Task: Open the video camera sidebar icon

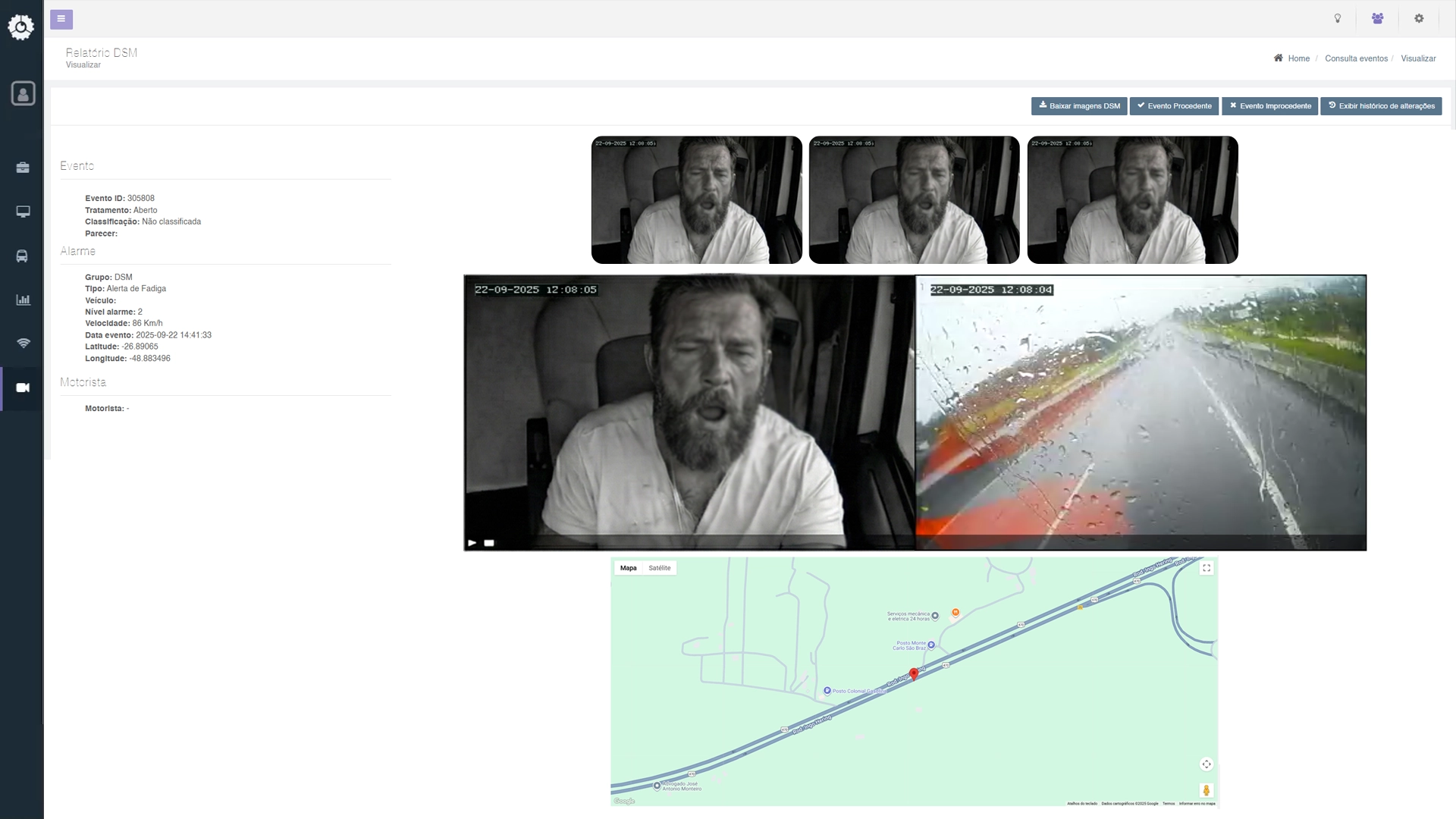Action: pyautogui.click(x=23, y=388)
